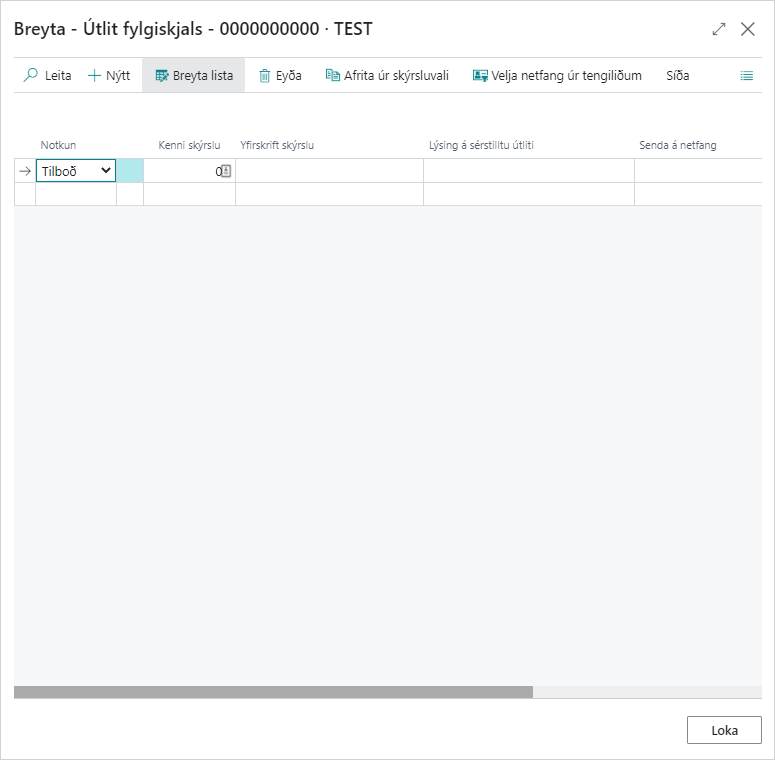The width and height of the screenshot is (775, 760).
Task: Click the Eyða trash can icon
Action: click(x=265, y=75)
